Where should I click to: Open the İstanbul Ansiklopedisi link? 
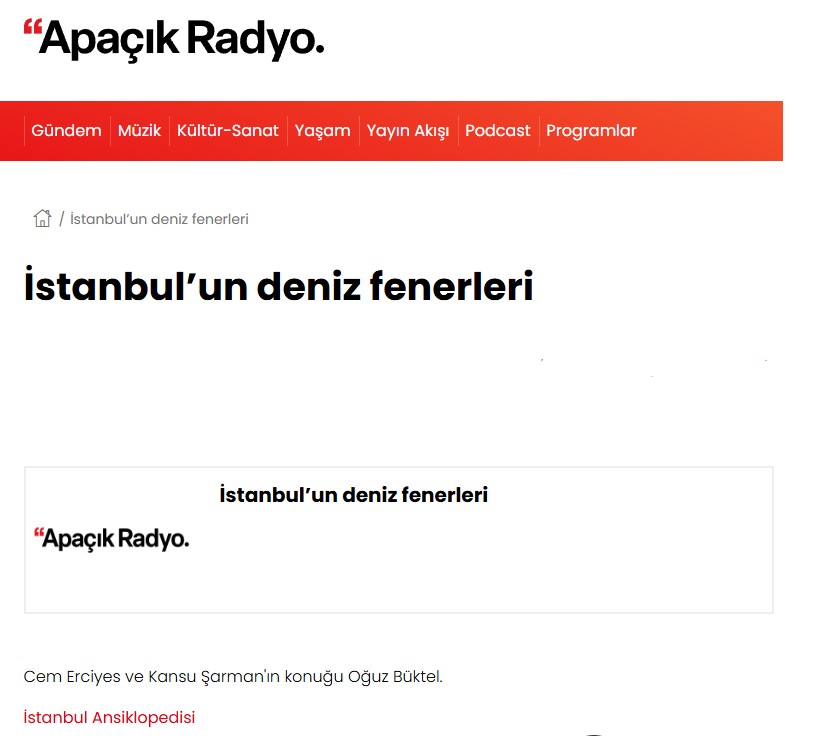109,717
